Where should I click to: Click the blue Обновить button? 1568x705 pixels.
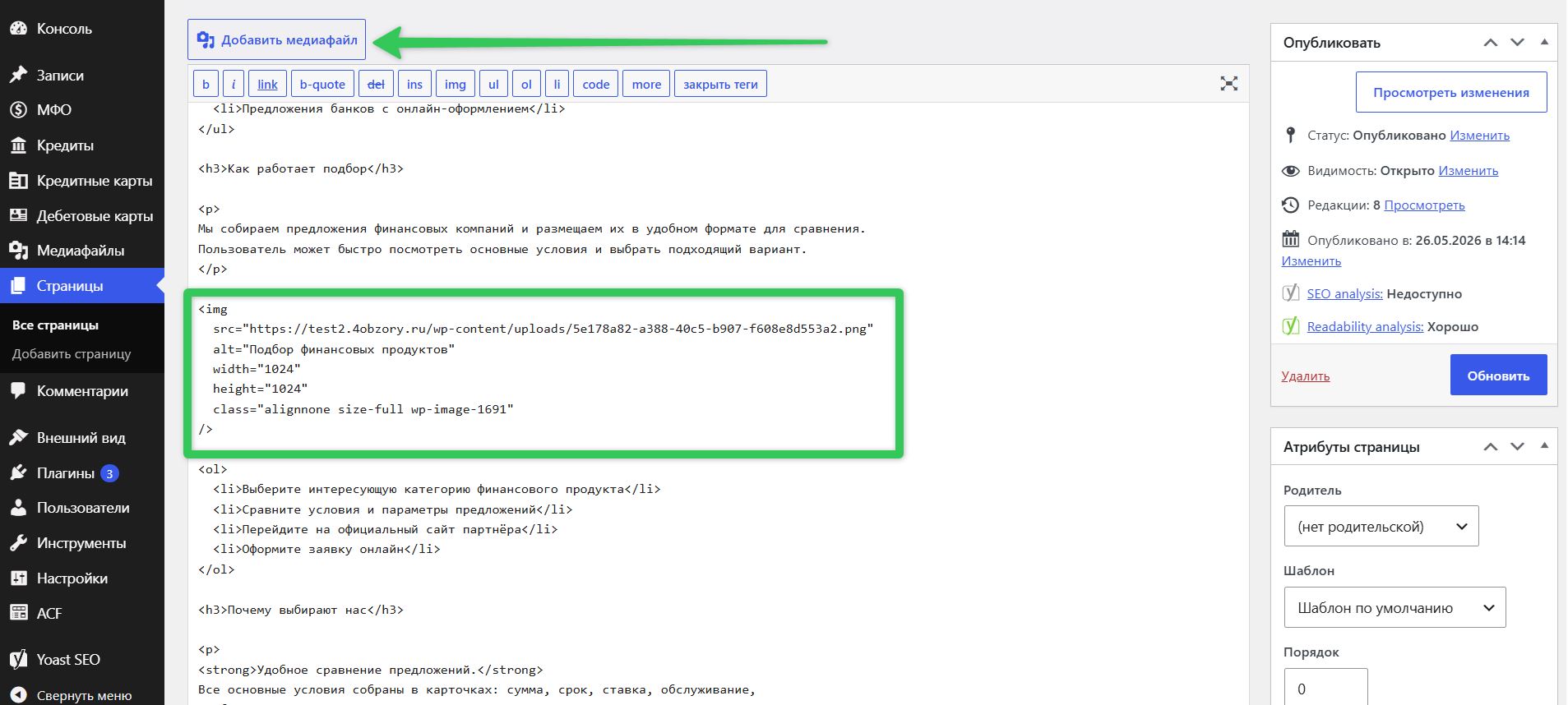pyautogui.click(x=1498, y=376)
